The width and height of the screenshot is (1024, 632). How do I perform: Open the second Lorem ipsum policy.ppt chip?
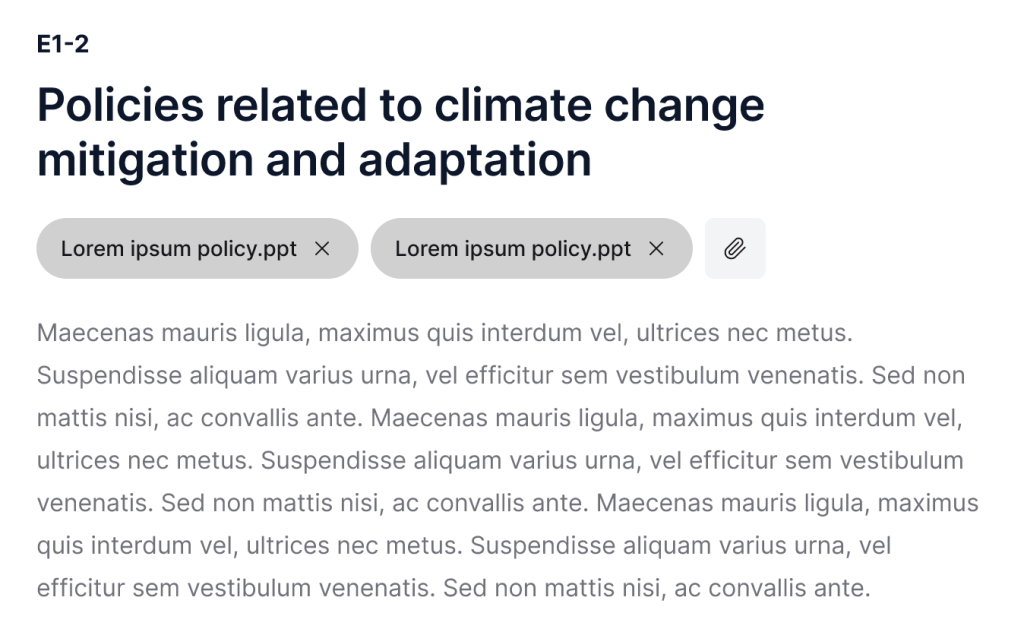pyautogui.click(x=513, y=249)
